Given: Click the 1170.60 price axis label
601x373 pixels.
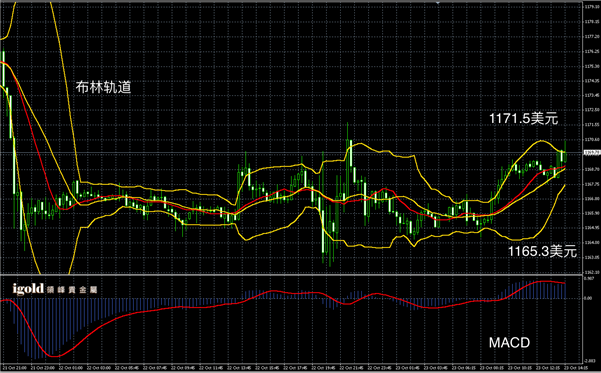Looking at the screenshot, I should [x=591, y=140].
